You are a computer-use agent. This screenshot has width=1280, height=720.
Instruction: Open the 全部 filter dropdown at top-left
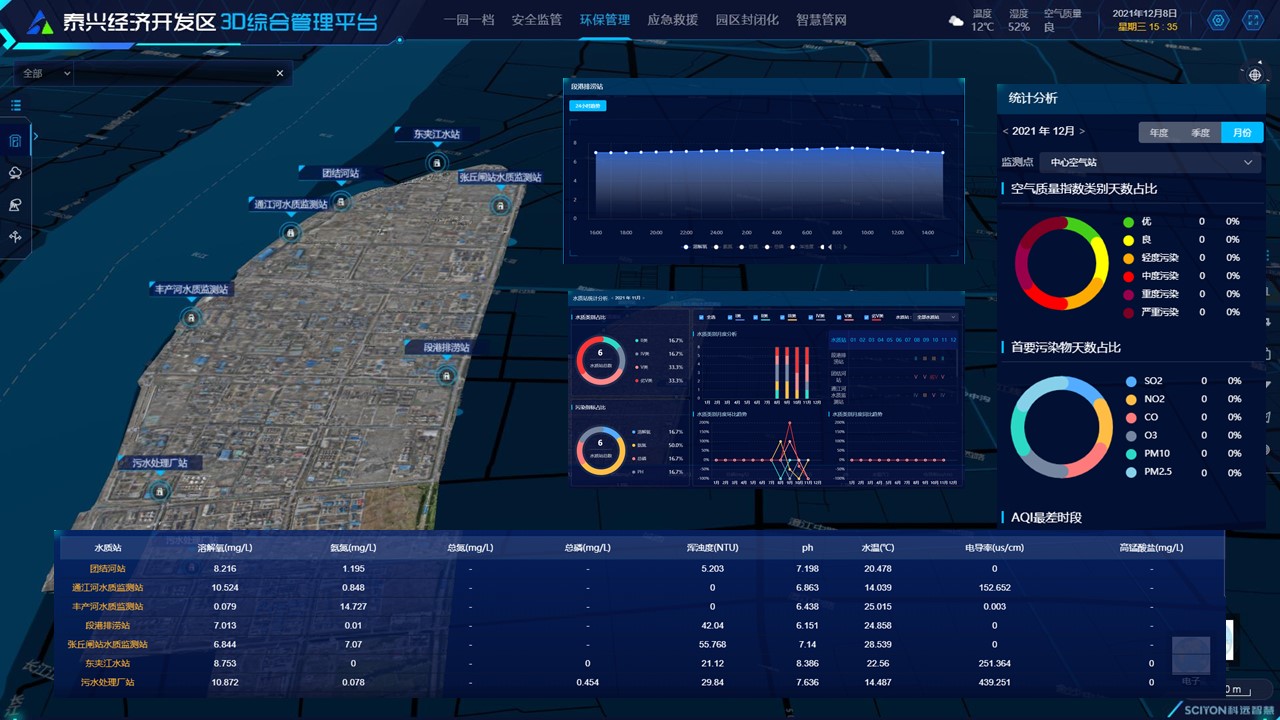tap(46, 73)
